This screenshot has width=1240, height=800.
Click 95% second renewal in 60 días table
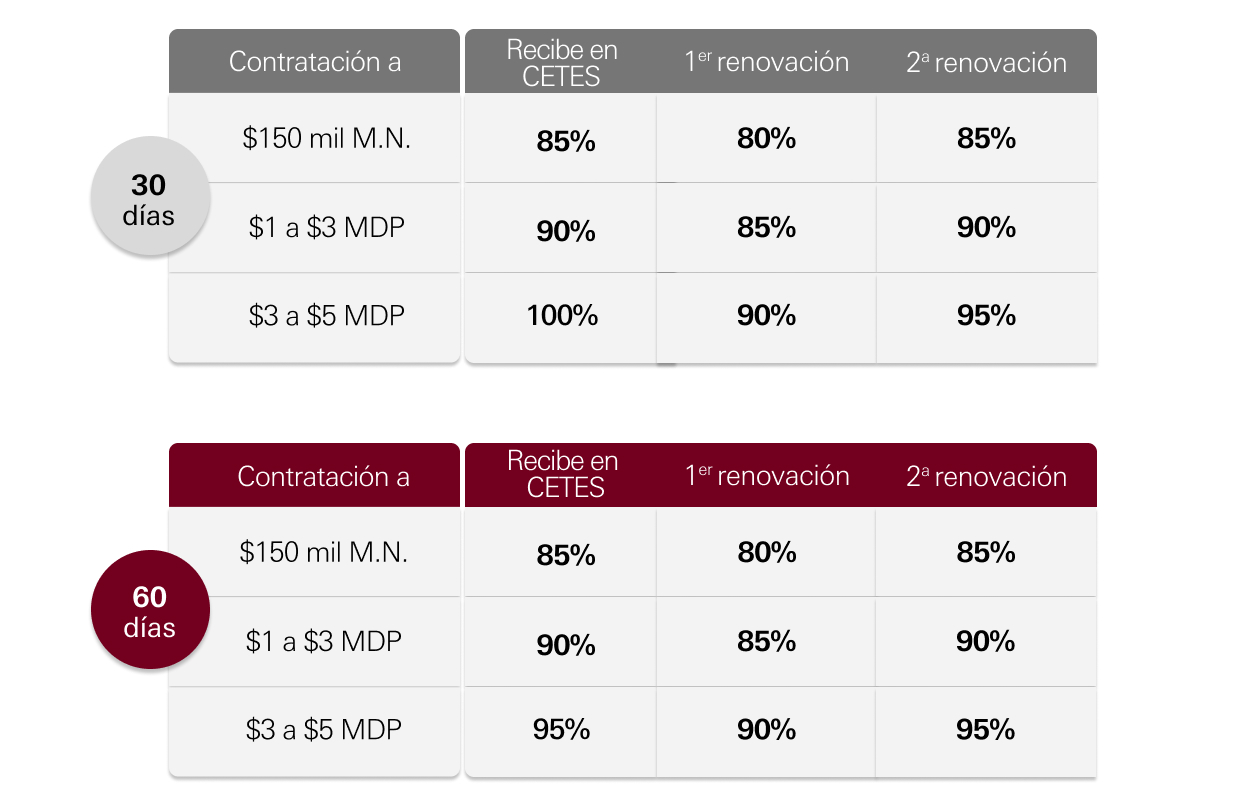987,731
